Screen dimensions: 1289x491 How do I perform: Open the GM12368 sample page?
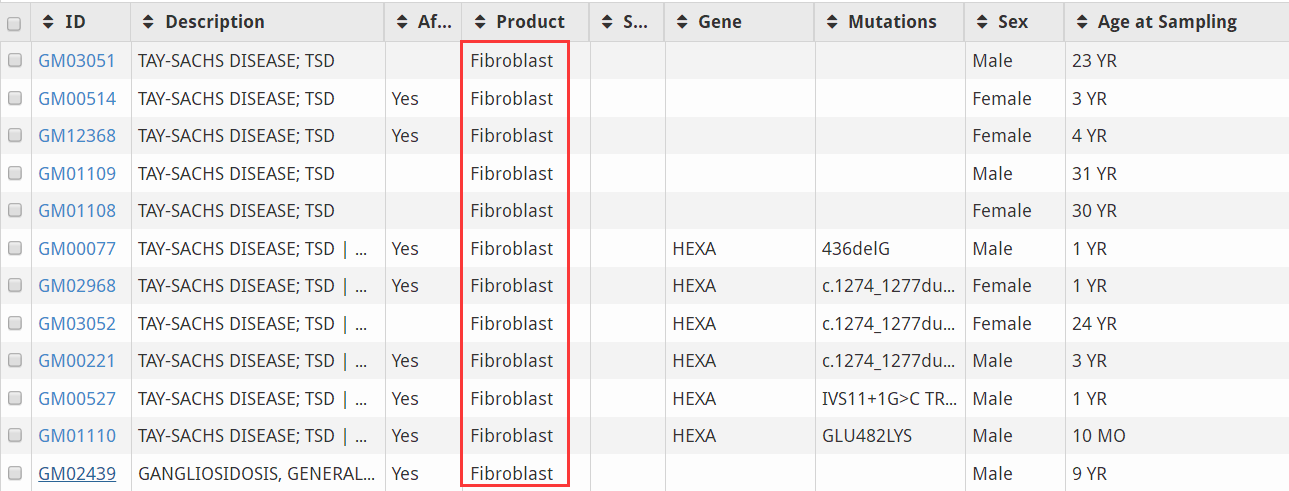[77, 136]
